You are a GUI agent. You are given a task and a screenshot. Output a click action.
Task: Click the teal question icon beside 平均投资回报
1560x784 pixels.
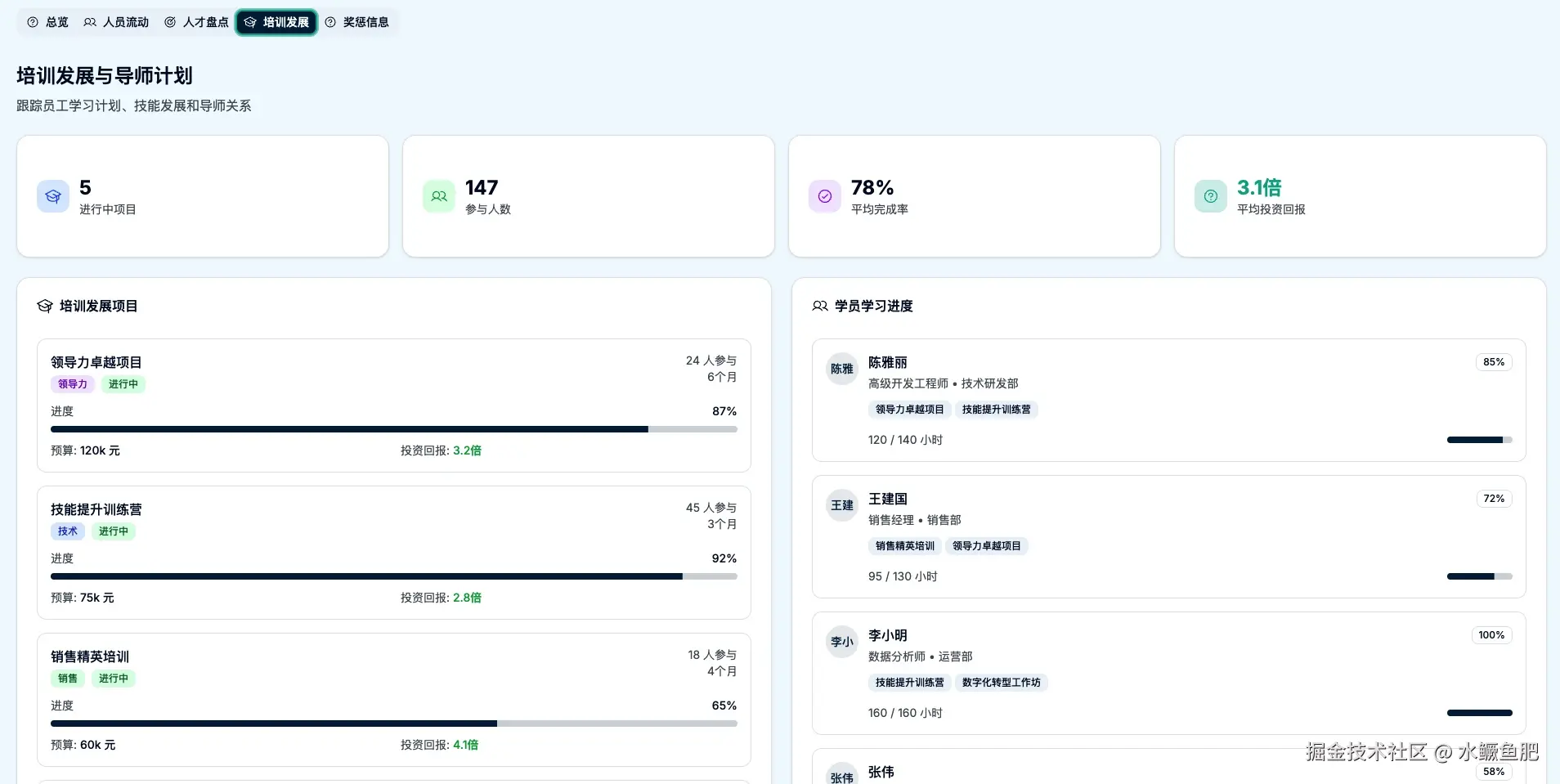click(1211, 196)
